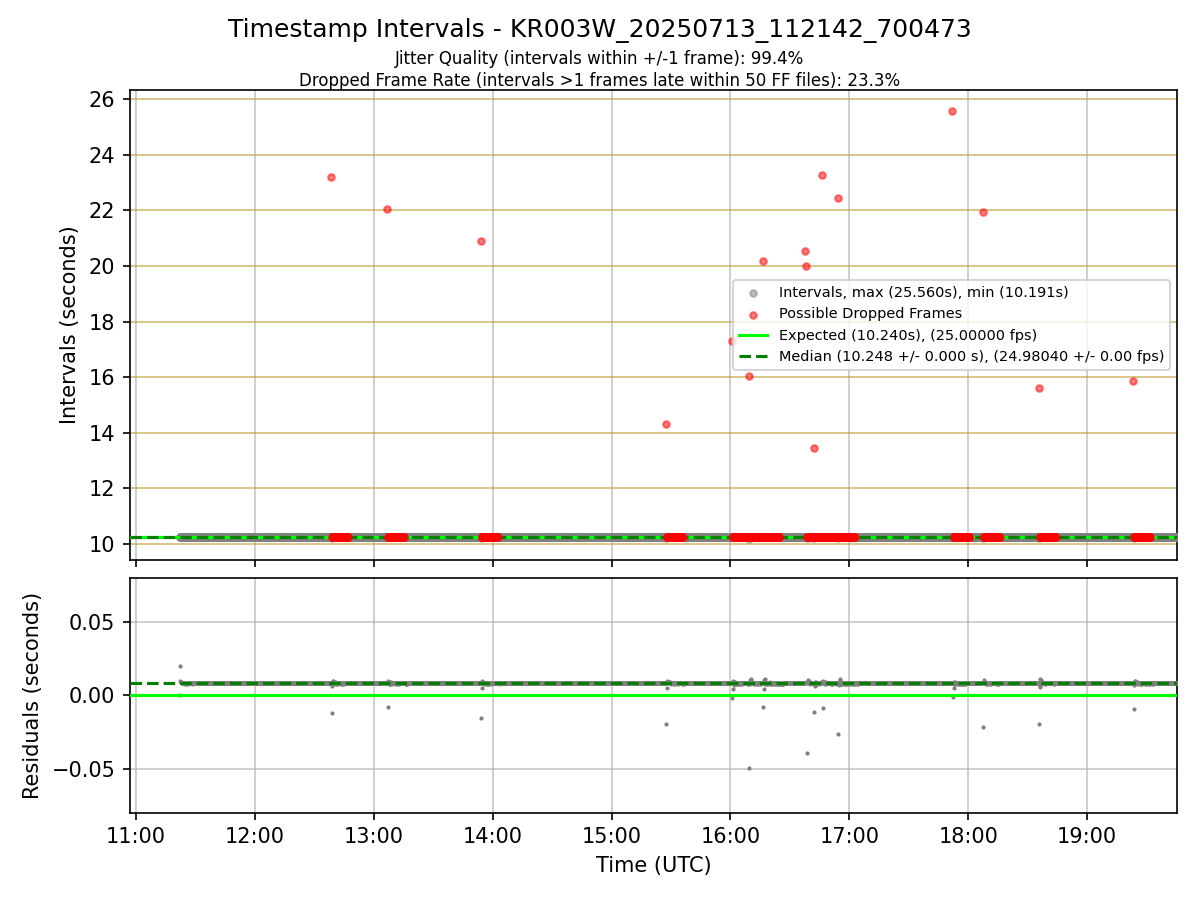Click the red point just after 13:00 at 22 seconds
Viewport: 1200px width, 900px height.
pyautogui.click(x=387, y=209)
